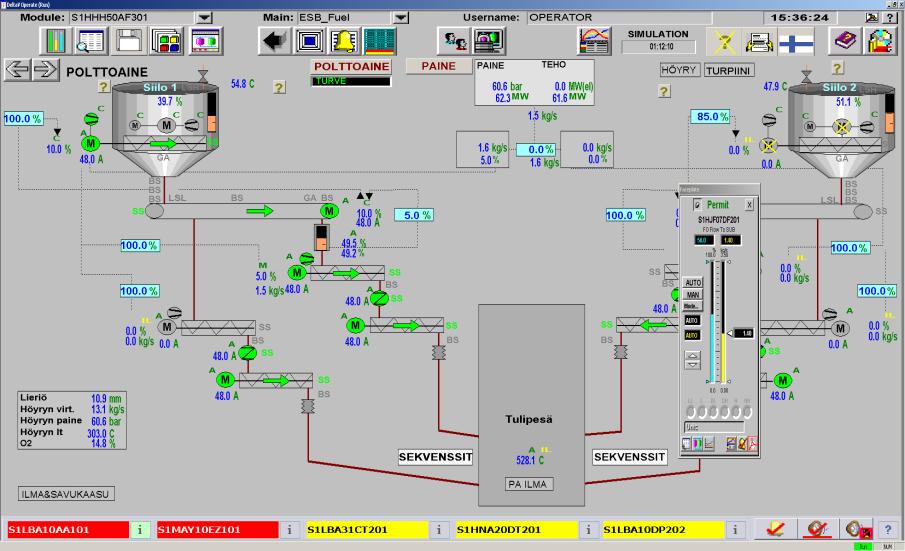Click the 0.0 % field below PAINE box
This screenshot has width=905, height=551.
pos(537,150)
